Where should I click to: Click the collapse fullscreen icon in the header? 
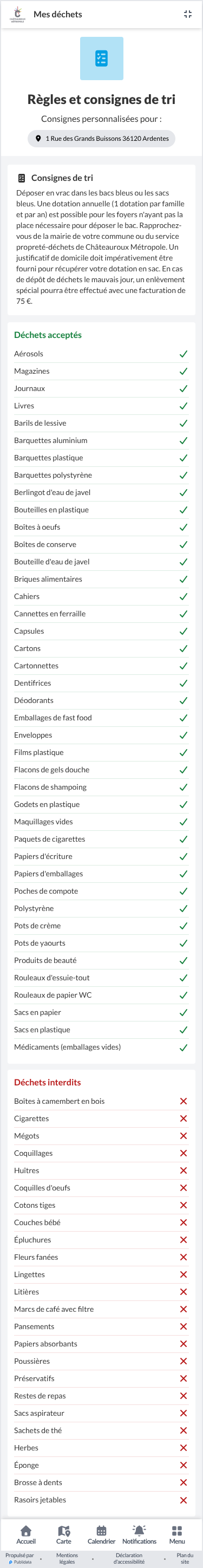pos(188,14)
